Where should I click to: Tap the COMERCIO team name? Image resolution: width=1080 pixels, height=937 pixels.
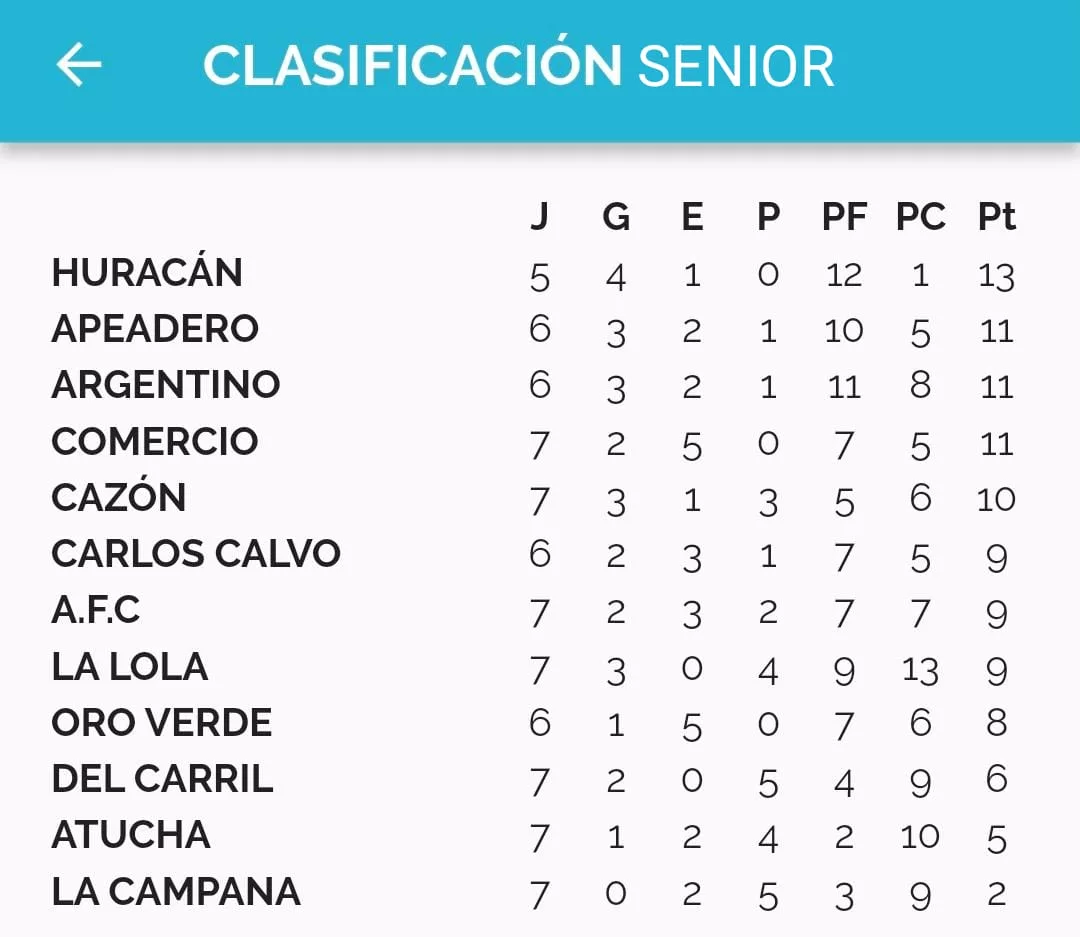pyautogui.click(x=155, y=441)
